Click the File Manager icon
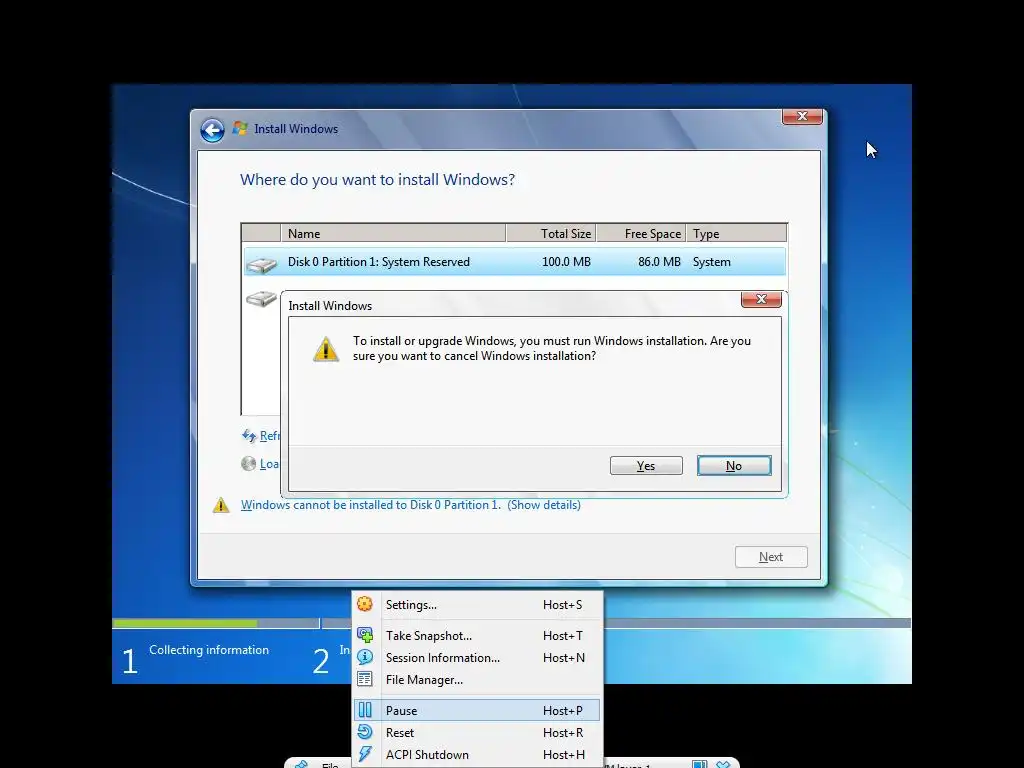Viewport: 1024px width, 768px height. click(x=365, y=679)
